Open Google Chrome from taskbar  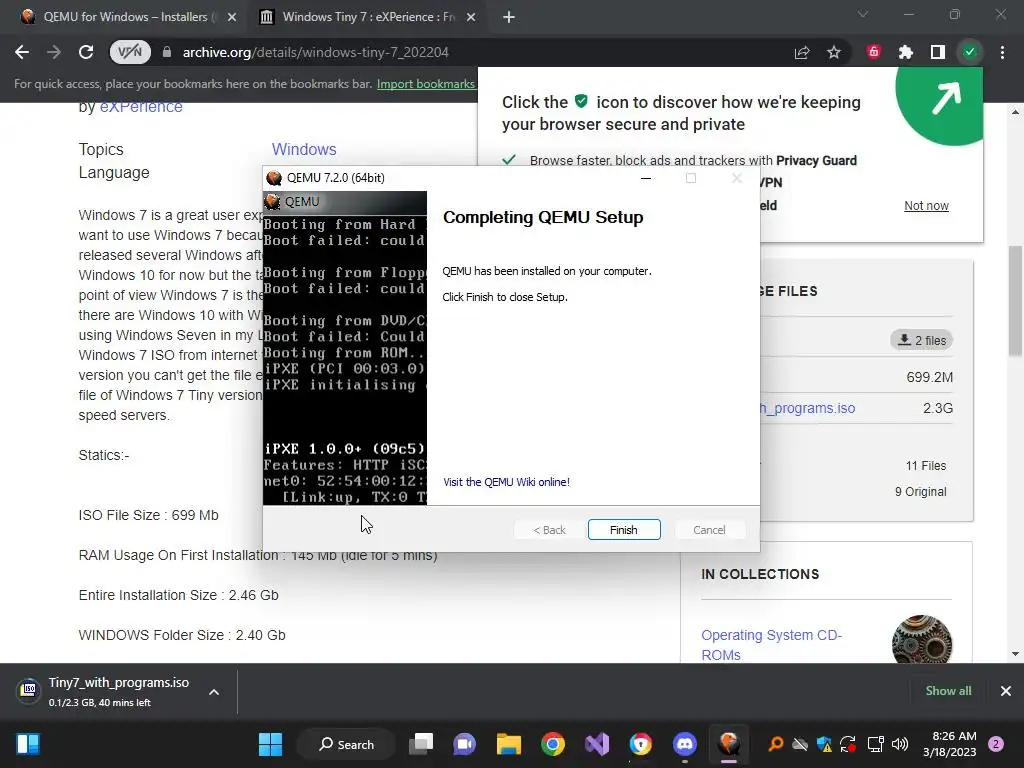552,744
